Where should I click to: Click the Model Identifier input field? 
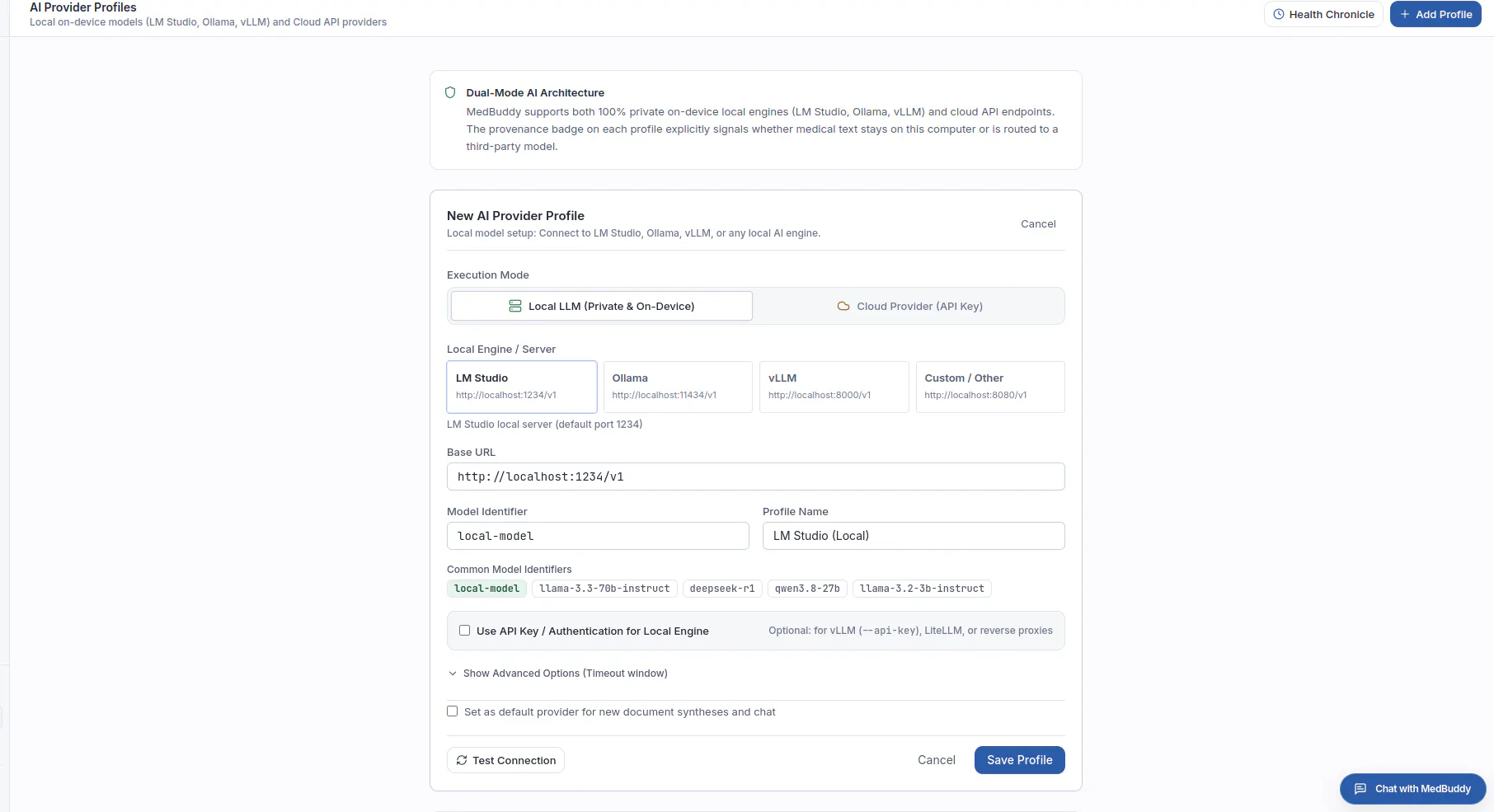click(x=598, y=536)
